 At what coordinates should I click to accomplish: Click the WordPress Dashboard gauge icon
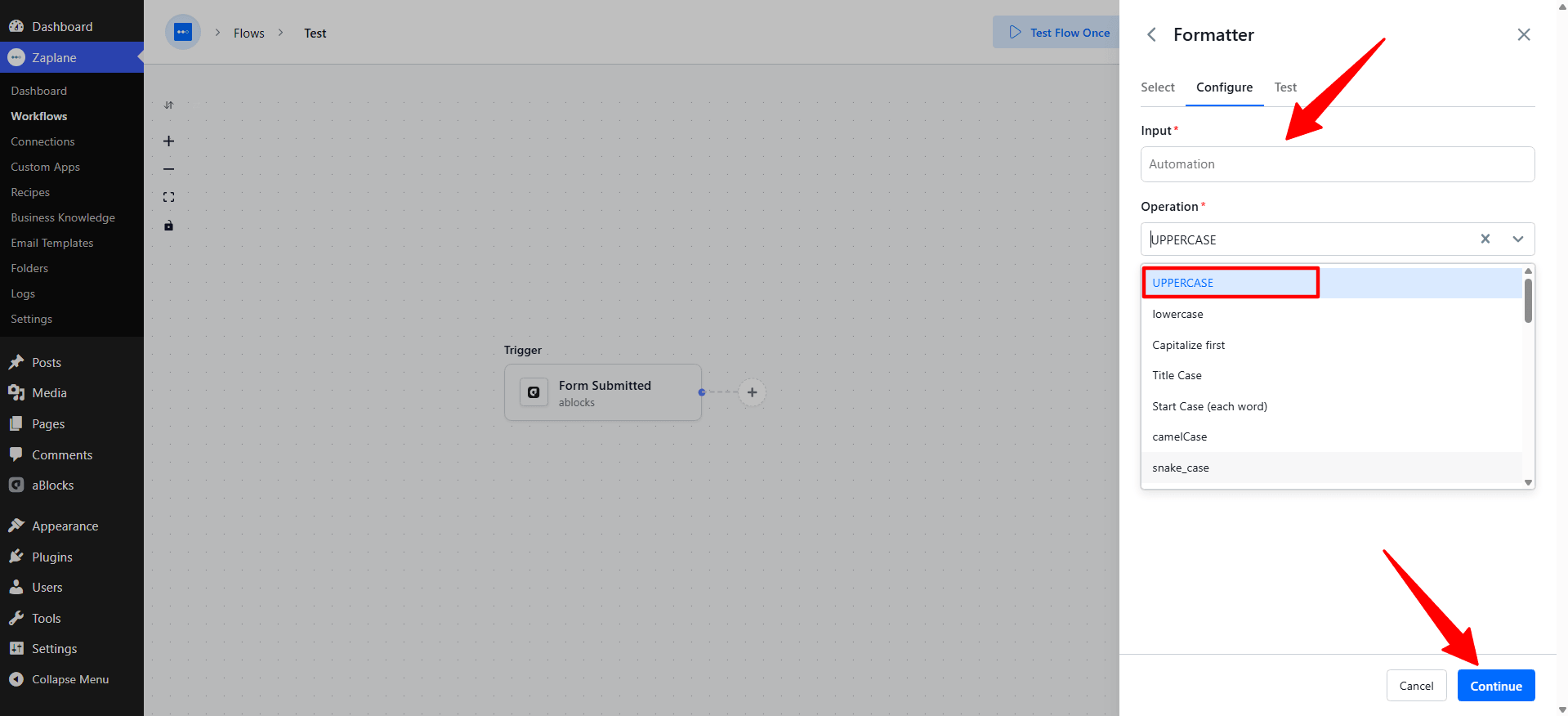tap(16, 26)
